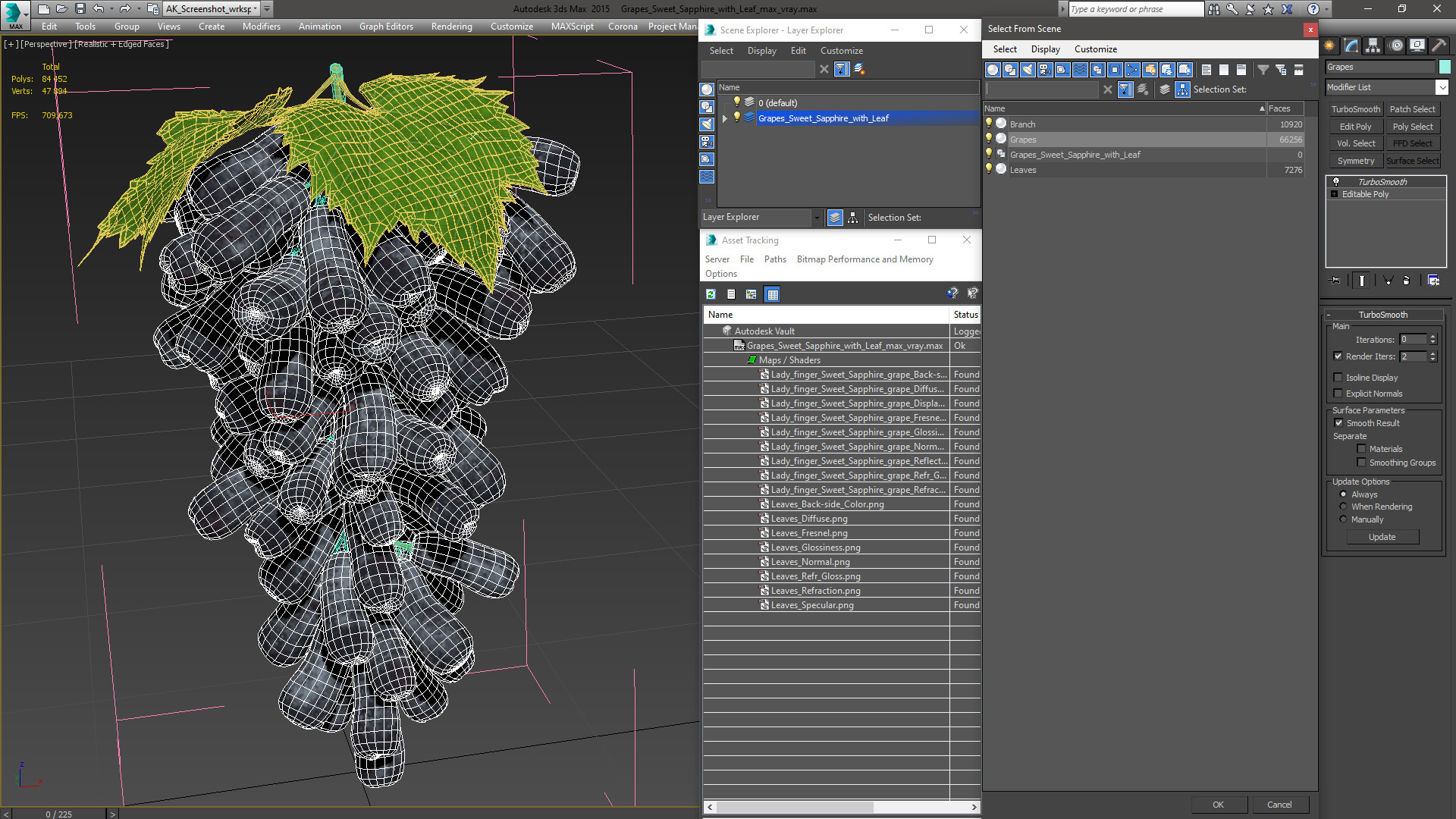
Task: Collapse the TurboSmooth rollout header
Action: click(x=1383, y=315)
